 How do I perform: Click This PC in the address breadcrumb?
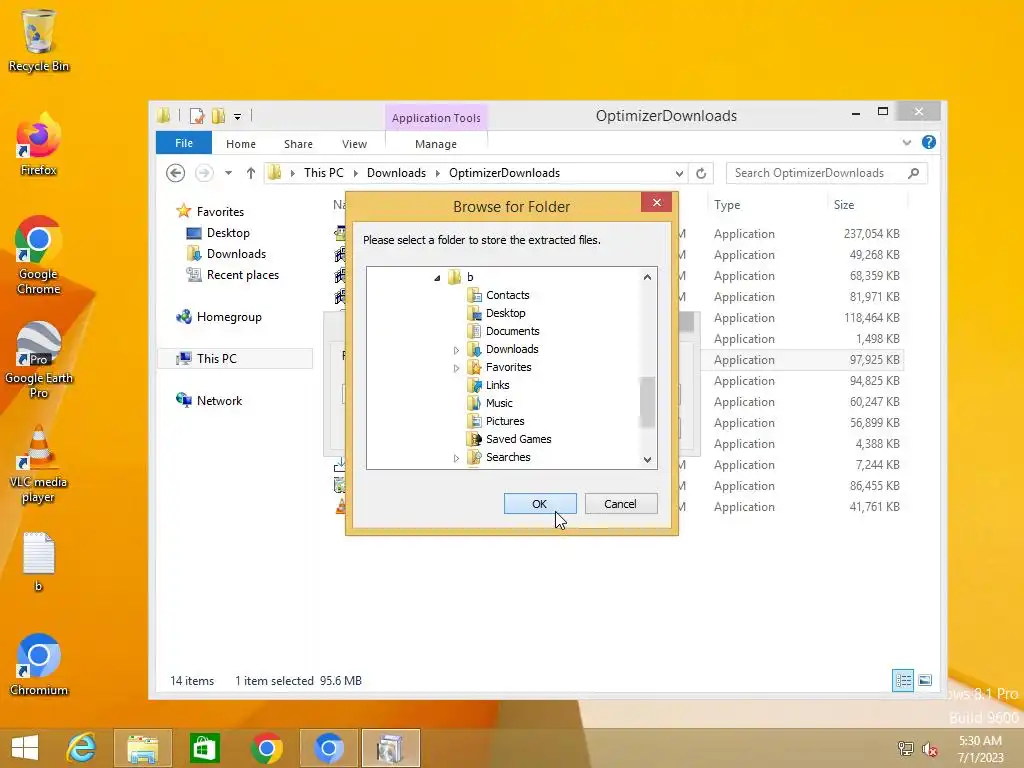[323, 173]
